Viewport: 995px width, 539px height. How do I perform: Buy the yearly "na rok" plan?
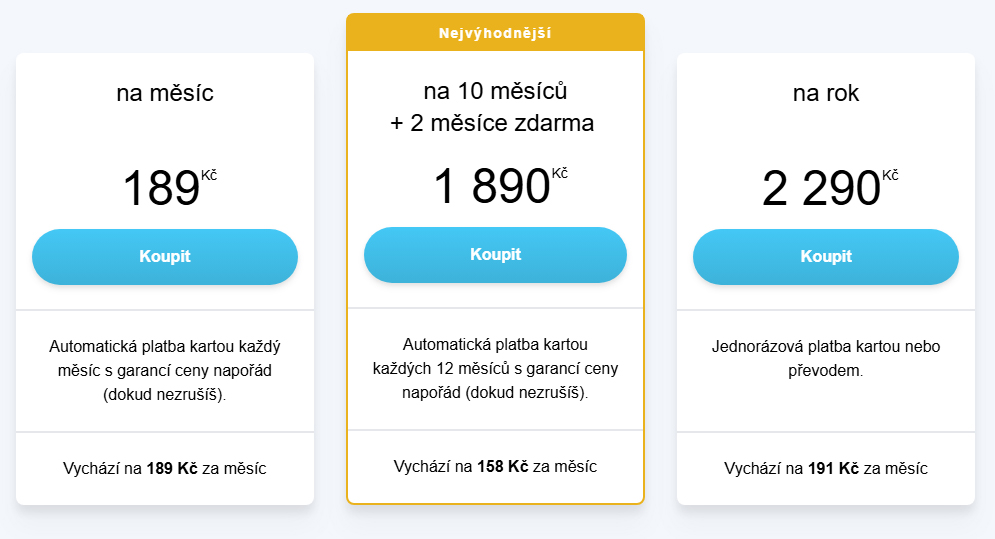pyautogui.click(x=825, y=257)
